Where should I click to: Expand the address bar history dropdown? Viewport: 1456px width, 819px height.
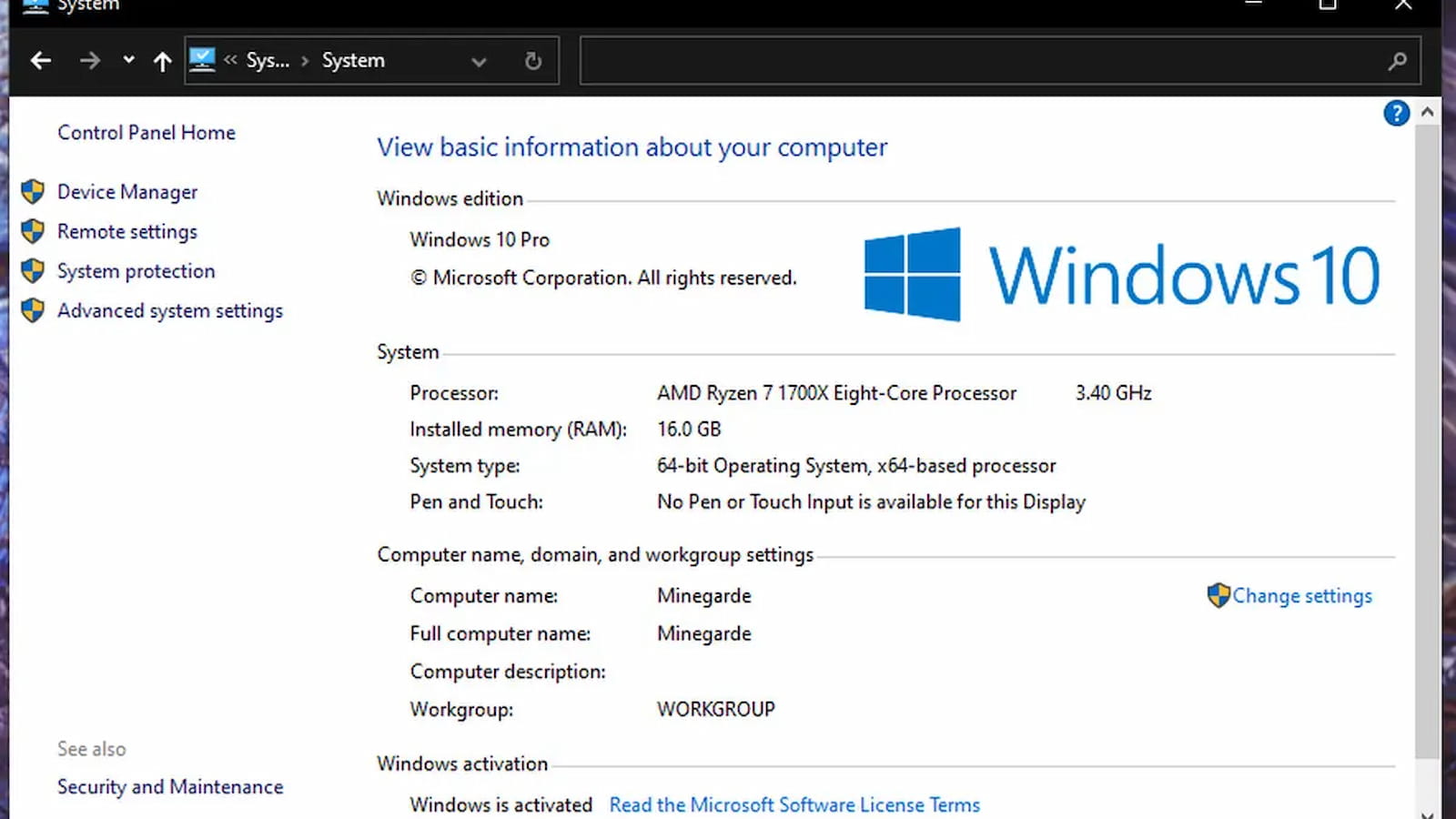coord(479,62)
